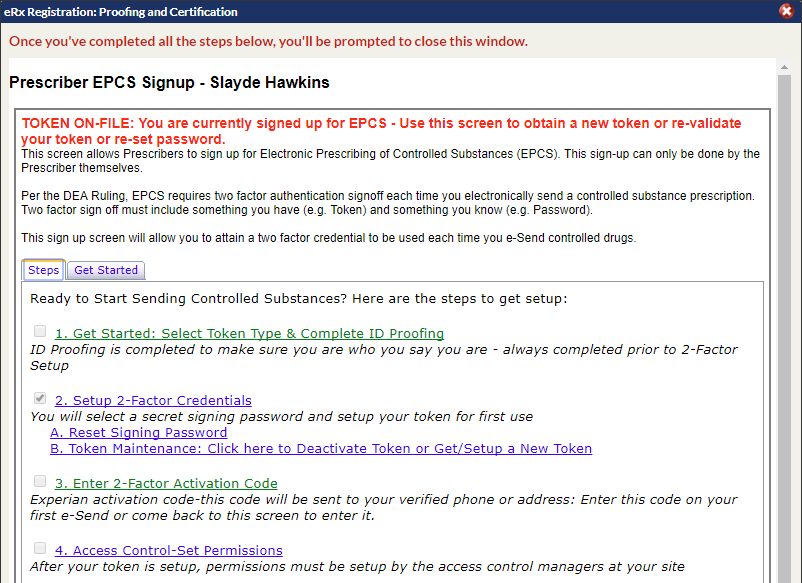Click the window title 'eRx Registration: Proofing and Certification'
The width and height of the screenshot is (802, 583).
[x=121, y=12]
